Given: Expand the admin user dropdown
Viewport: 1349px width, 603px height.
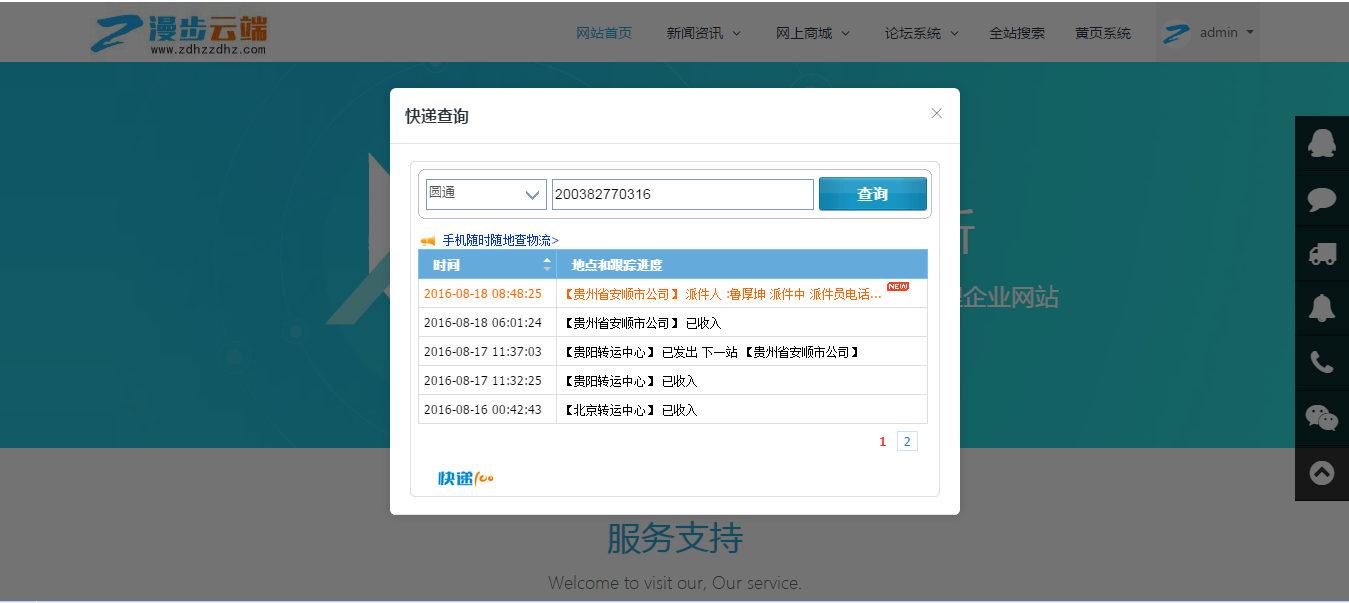Looking at the screenshot, I should pos(1208,33).
